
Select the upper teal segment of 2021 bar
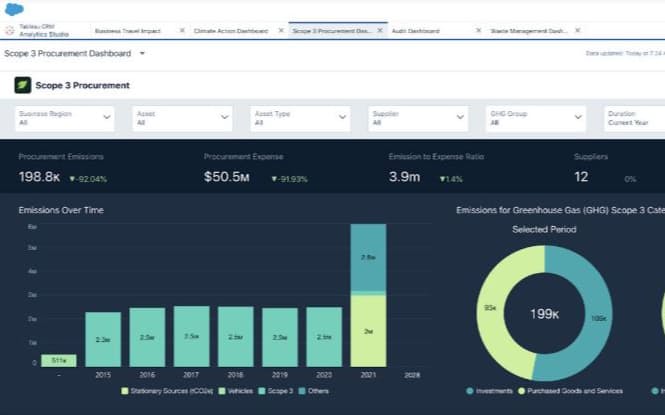click(x=368, y=258)
